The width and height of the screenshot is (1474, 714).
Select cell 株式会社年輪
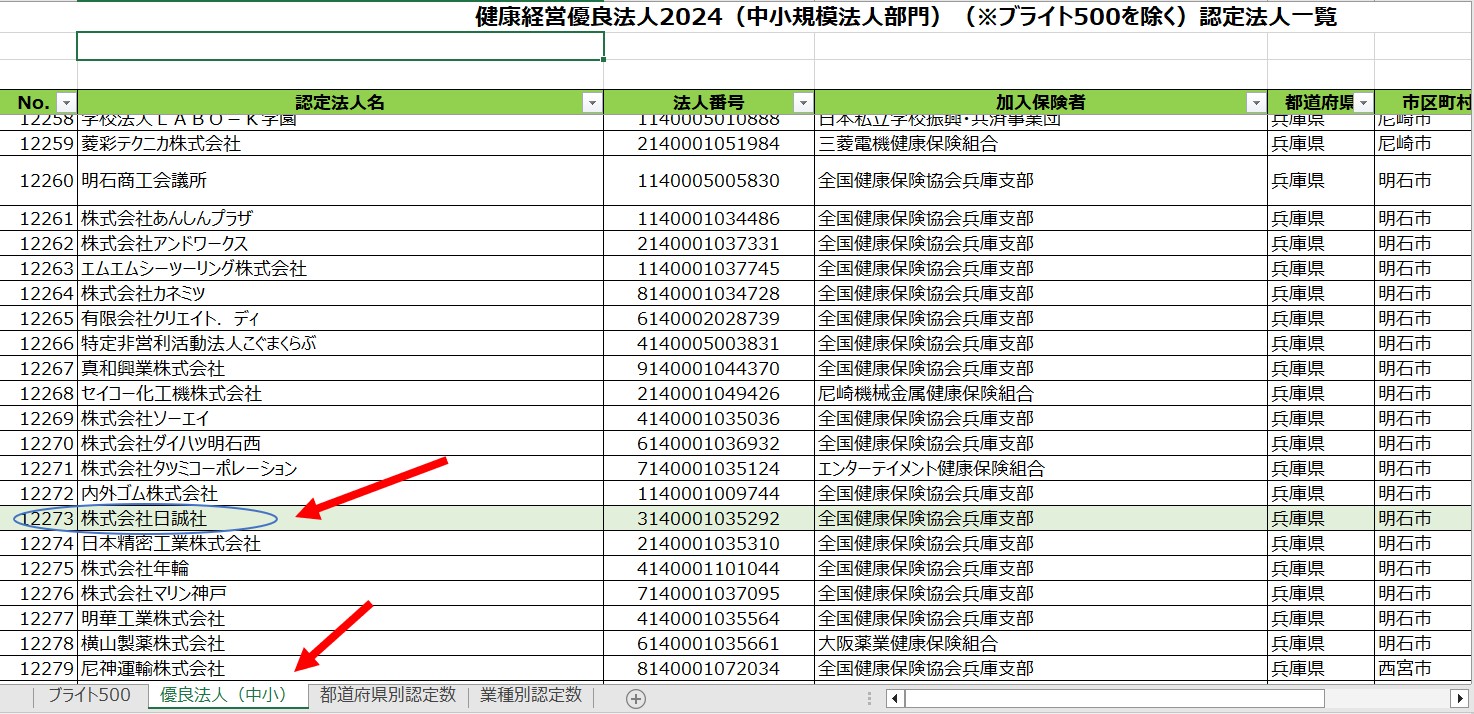pos(341,569)
